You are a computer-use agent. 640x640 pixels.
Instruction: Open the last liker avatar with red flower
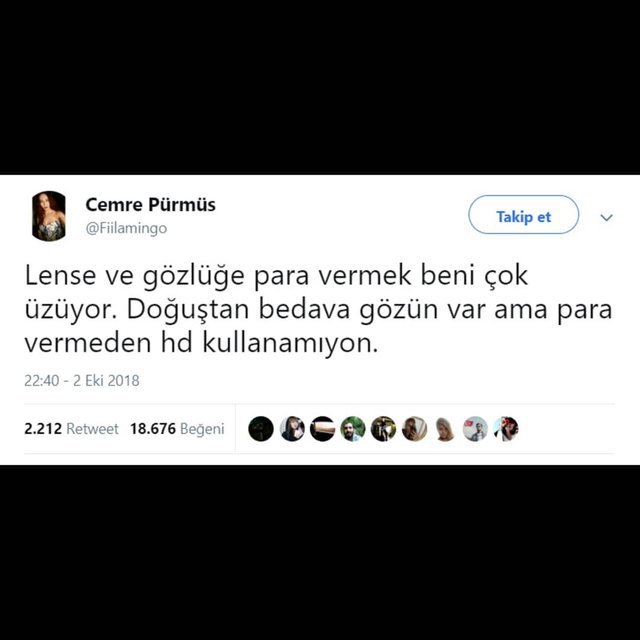[x=506, y=429]
